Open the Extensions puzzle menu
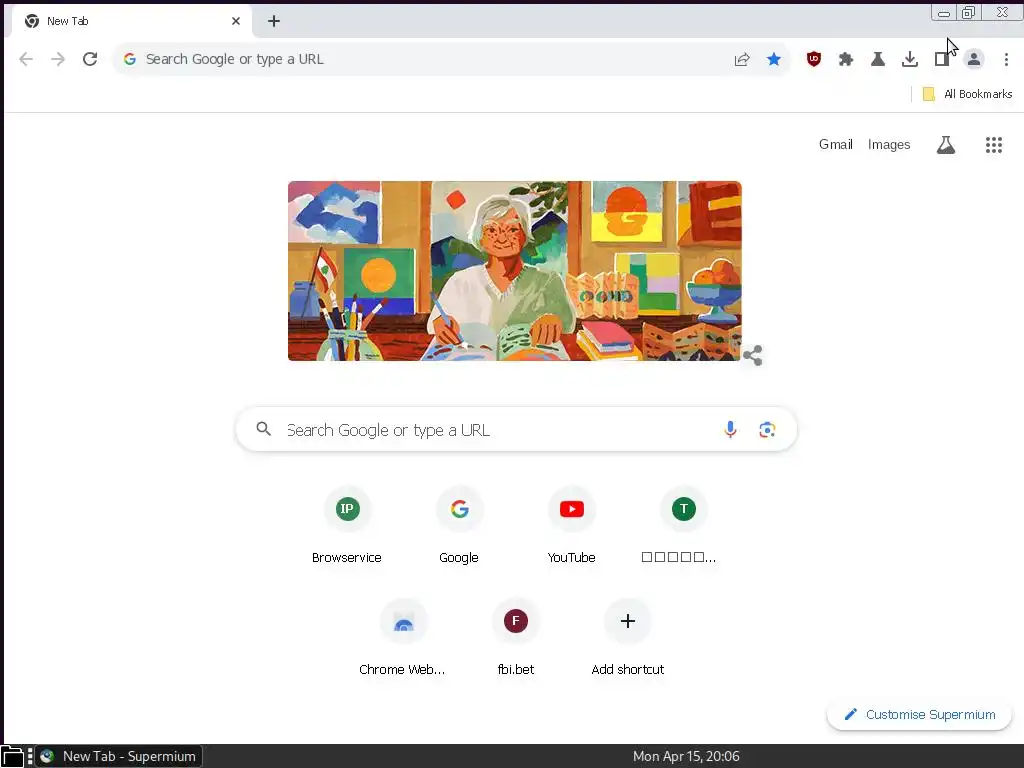 coord(846,59)
